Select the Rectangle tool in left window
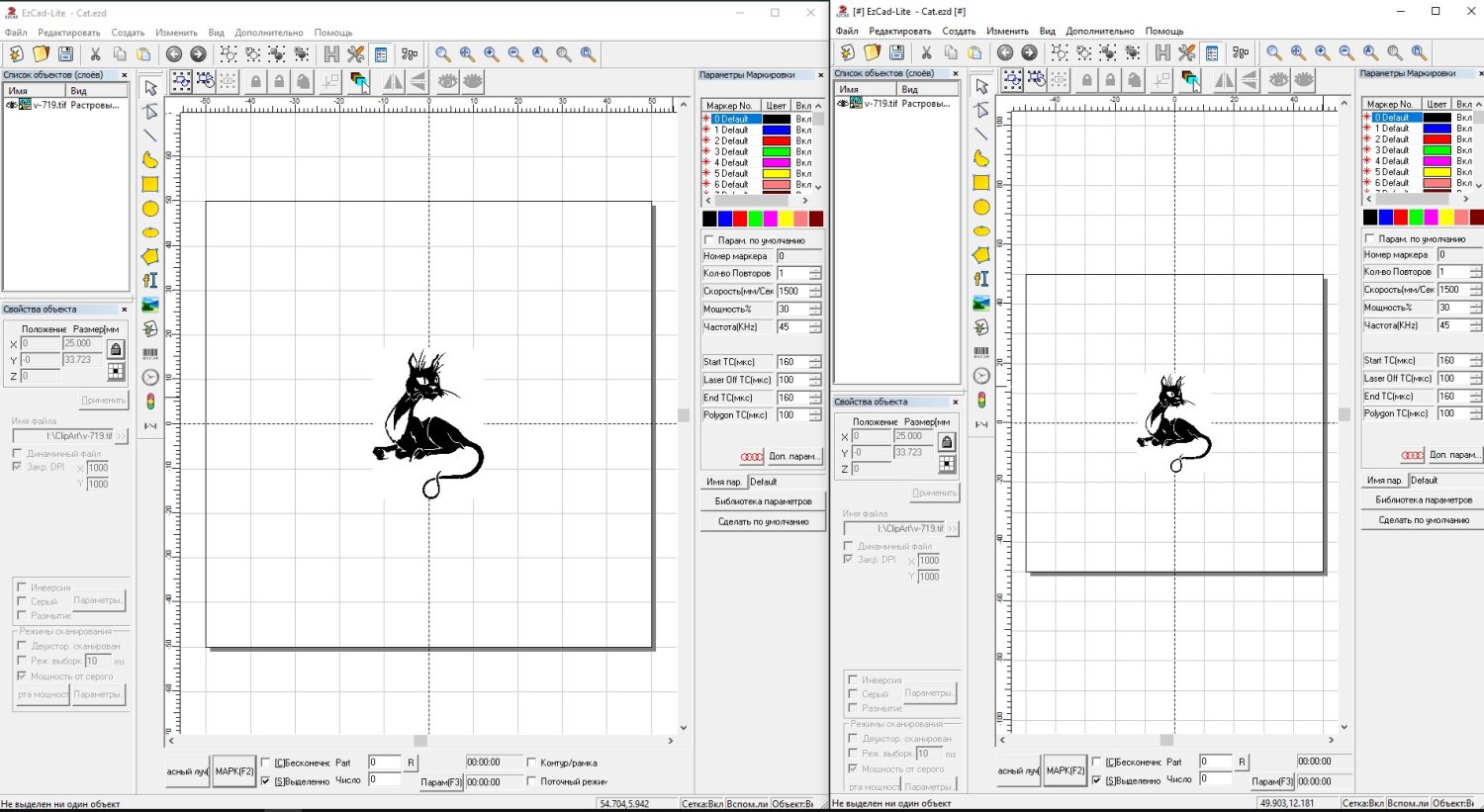Viewport: 1484px width, 812px height. tap(150, 183)
